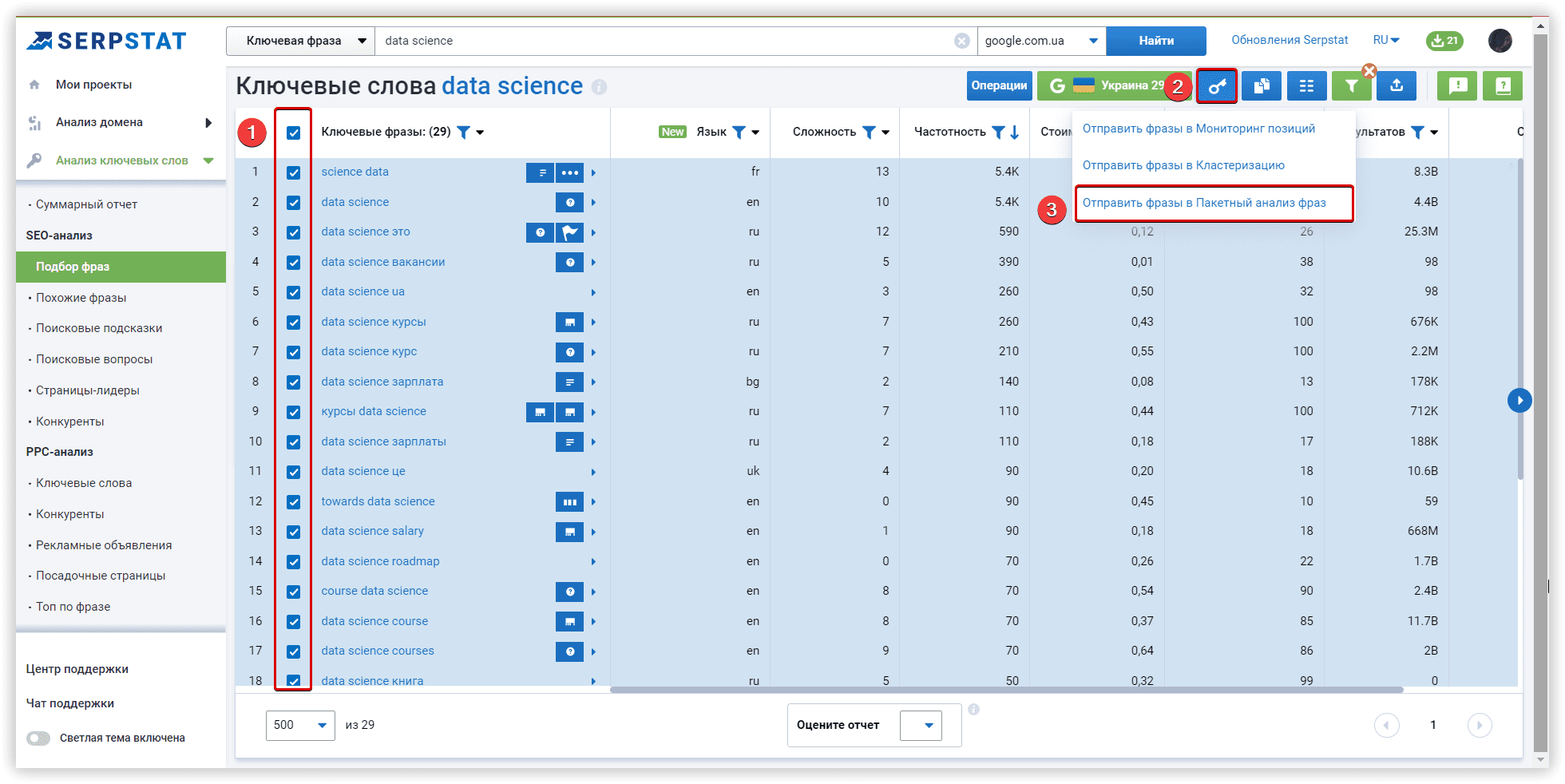Screen dimensions: 1565x784
Task: Click the blue right scroll arrow circle
Action: click(x=1519, y=400)
